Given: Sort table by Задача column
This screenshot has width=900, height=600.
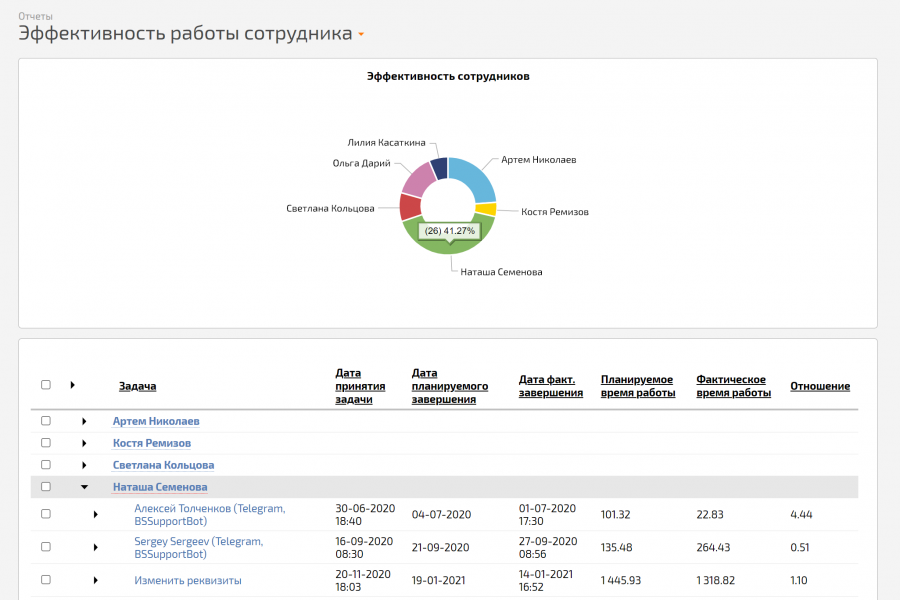Looking at the screenshot, I should [137, 386].
